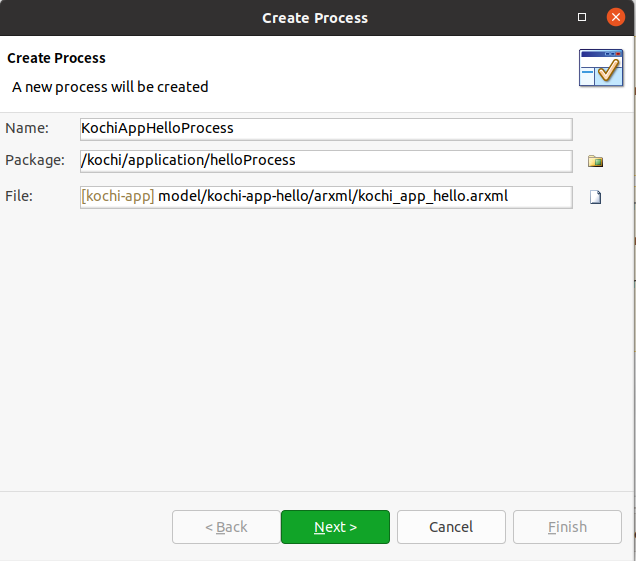
Task: Click the [kochi-app] project prefix text
Action: (x=118, y=196)
